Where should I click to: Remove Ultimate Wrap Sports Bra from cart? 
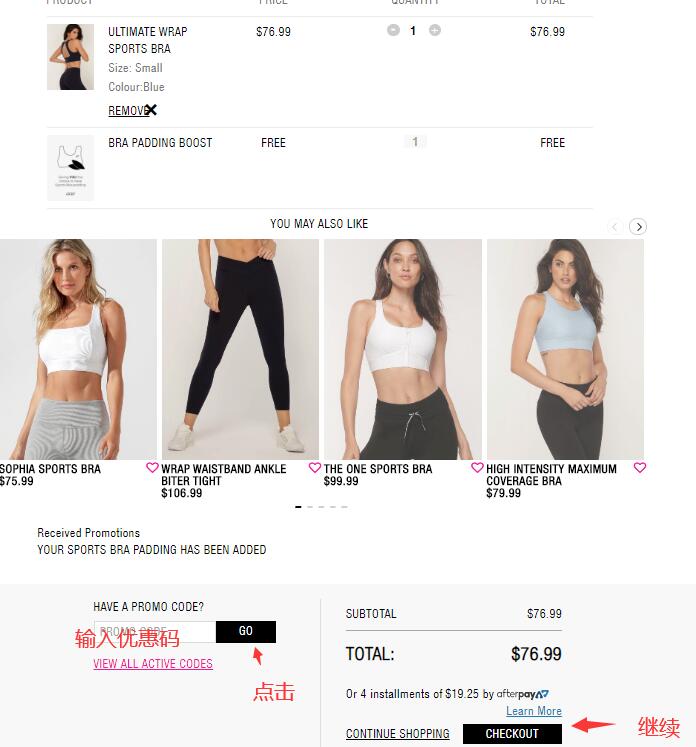click(132, 111)
